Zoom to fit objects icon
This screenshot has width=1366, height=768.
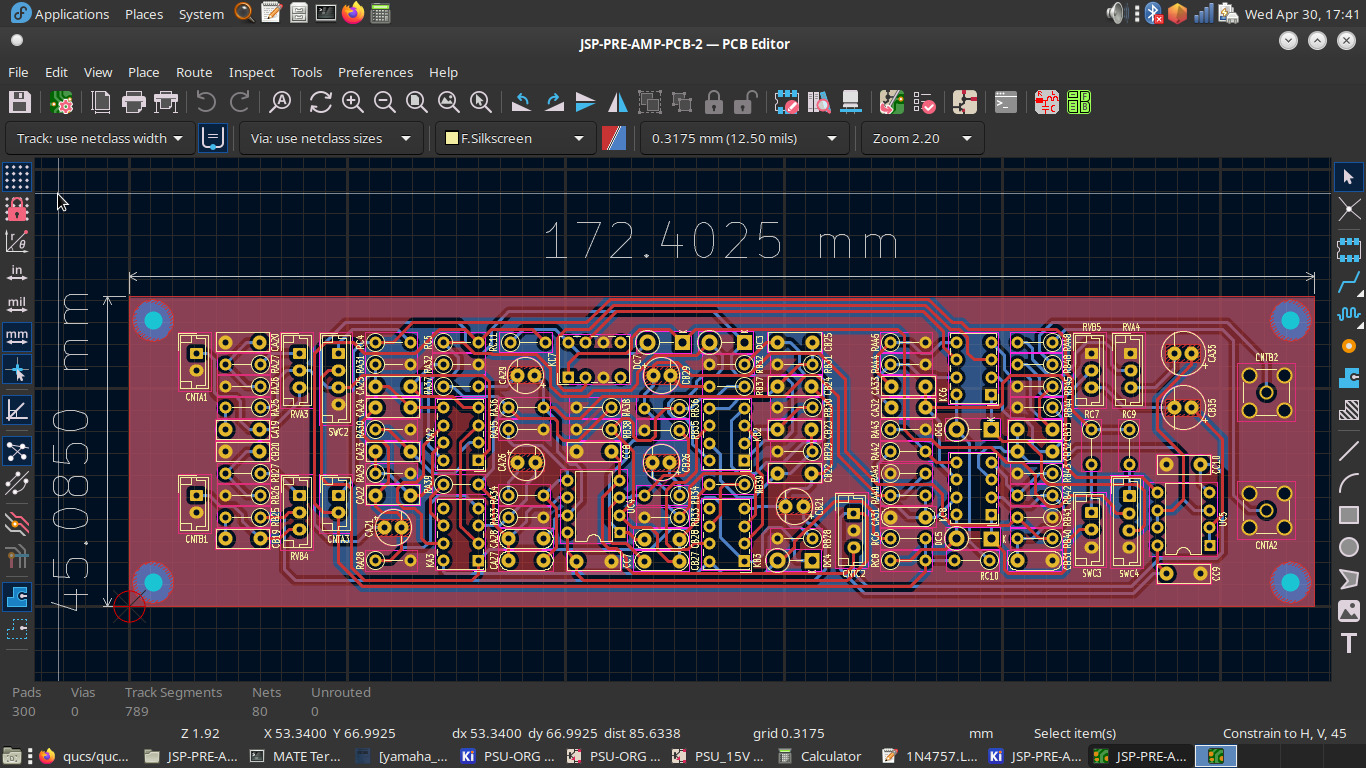pyautogui.click(x=449, y=102)
